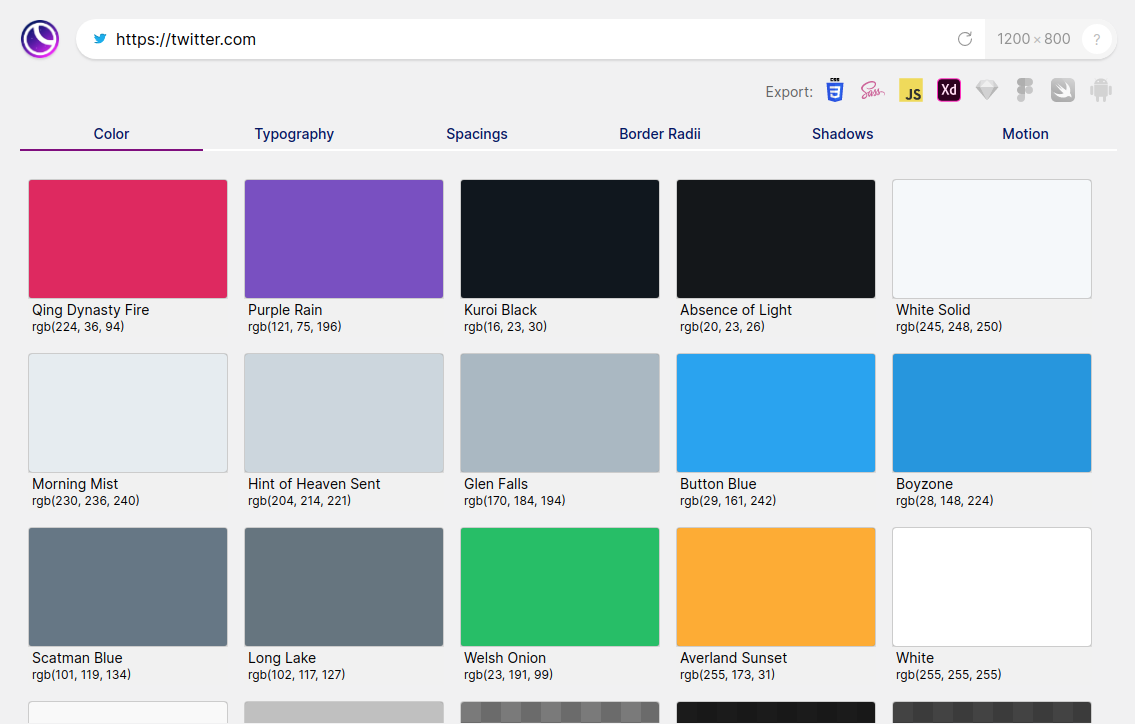Select the Scatman Blue swatch
This screenshot has width=1135, height=724.
pos(128,586)
